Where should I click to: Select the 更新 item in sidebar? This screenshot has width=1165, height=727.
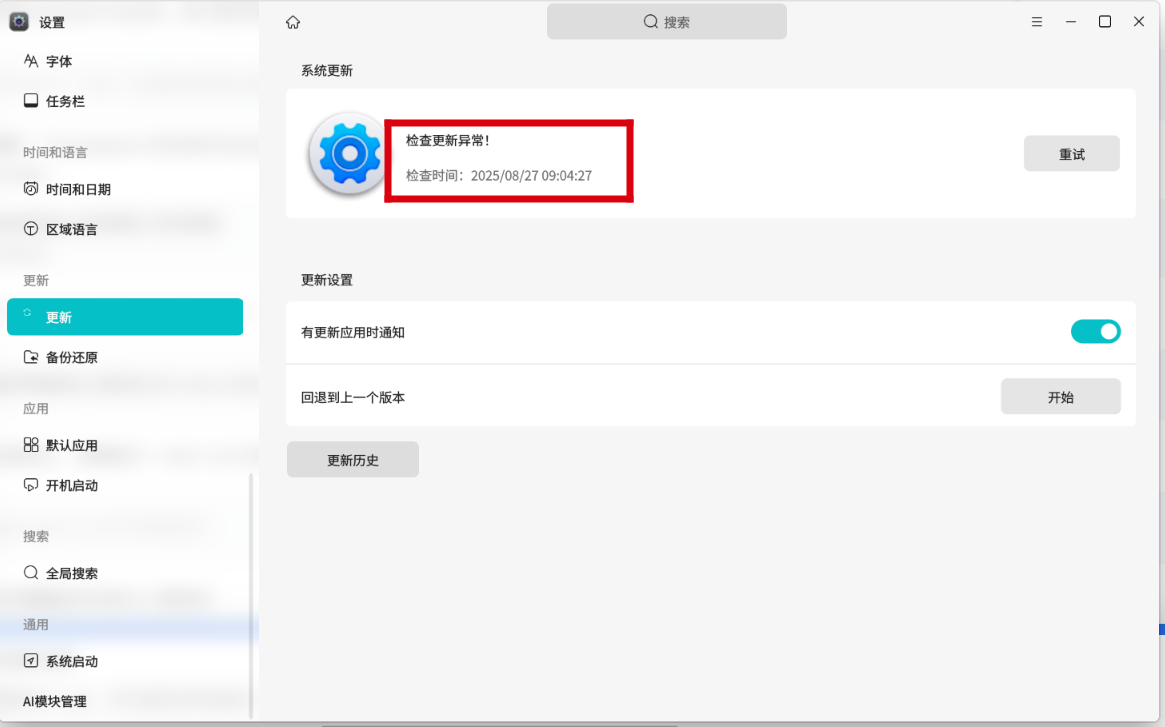[124, 317]
